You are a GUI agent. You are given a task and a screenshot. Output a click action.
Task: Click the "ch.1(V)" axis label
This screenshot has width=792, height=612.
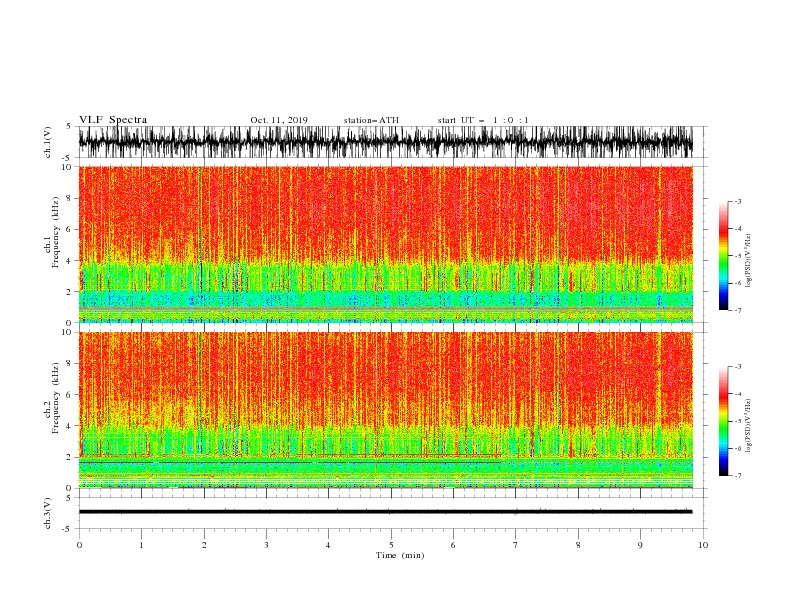point(48,142)
